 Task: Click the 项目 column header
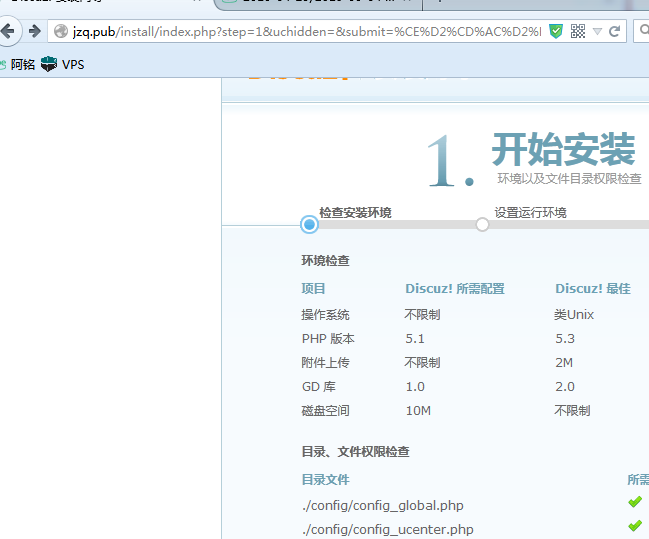tap(313, 289)
